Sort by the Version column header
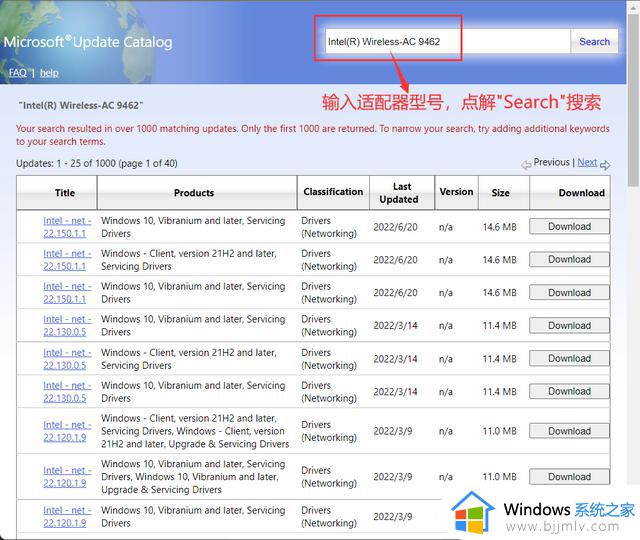 456,192
